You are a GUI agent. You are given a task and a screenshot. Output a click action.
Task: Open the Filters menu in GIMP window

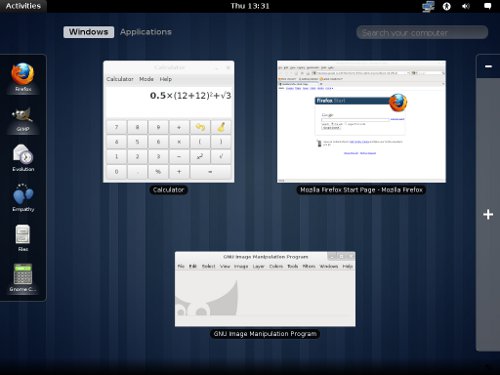[x=309, y=266]
